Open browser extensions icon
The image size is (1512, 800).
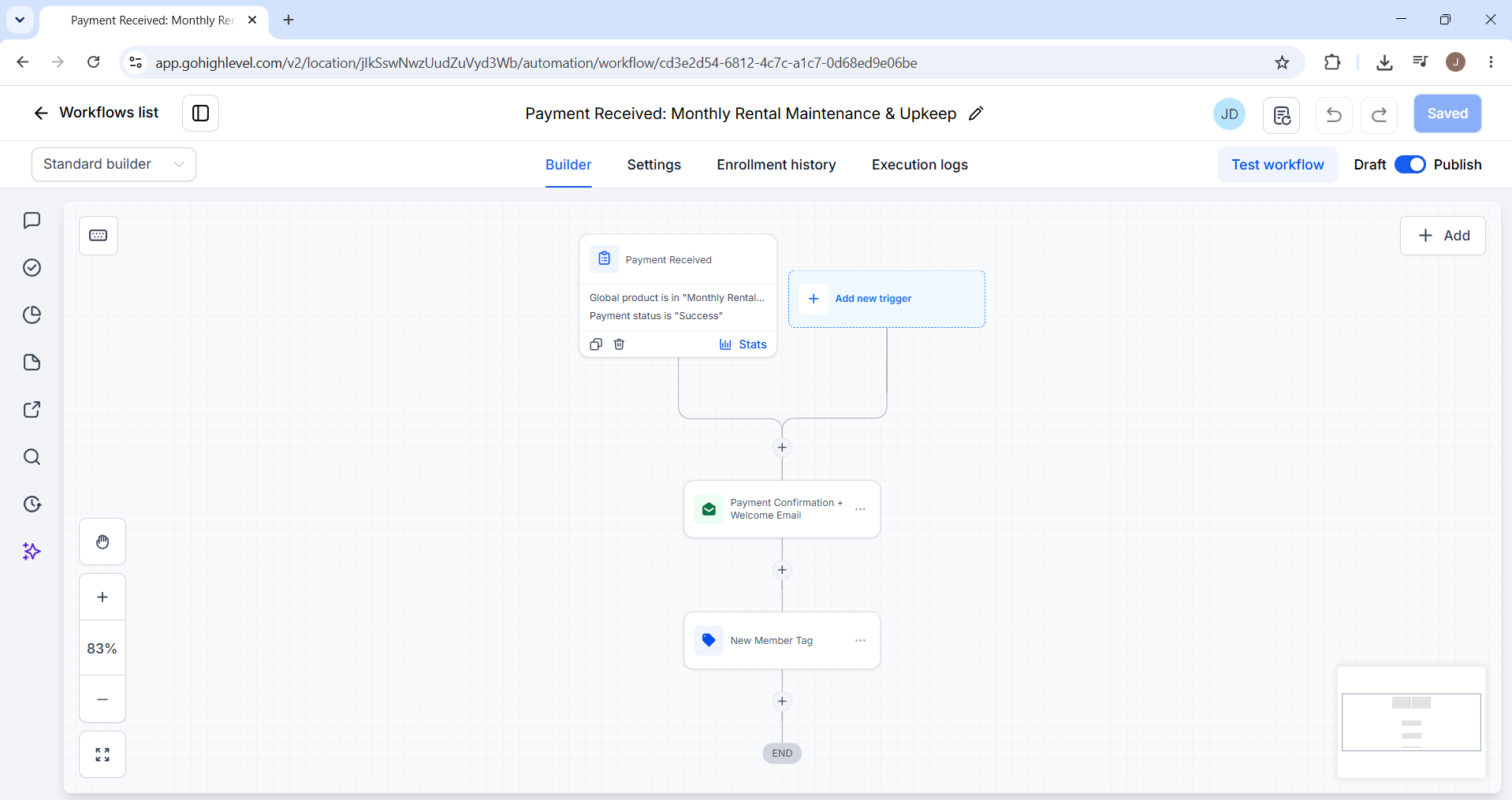(1332, 62)
